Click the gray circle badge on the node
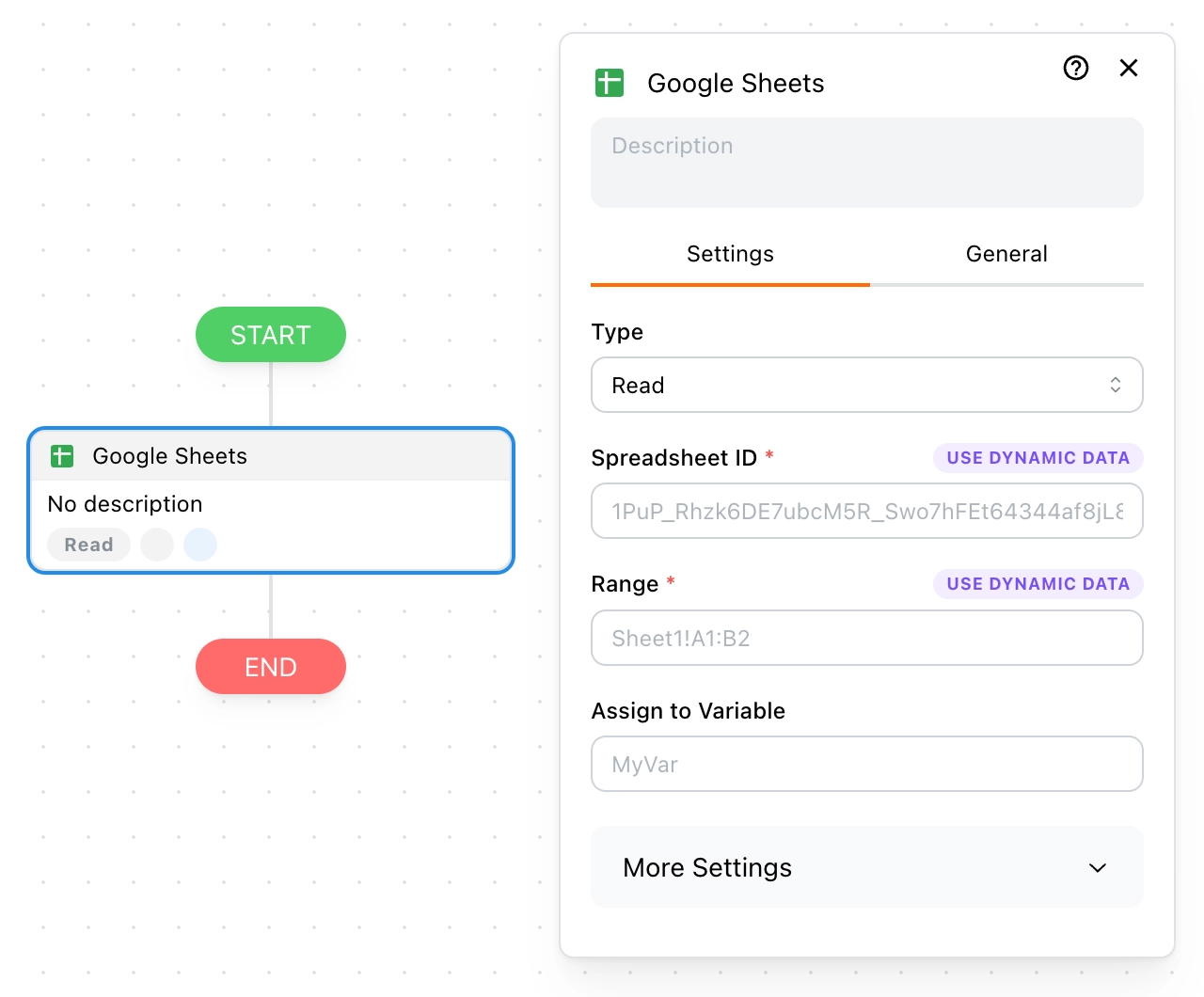Image resolution: width=1204 pixels, height=997 pixels. click(157, 545)
